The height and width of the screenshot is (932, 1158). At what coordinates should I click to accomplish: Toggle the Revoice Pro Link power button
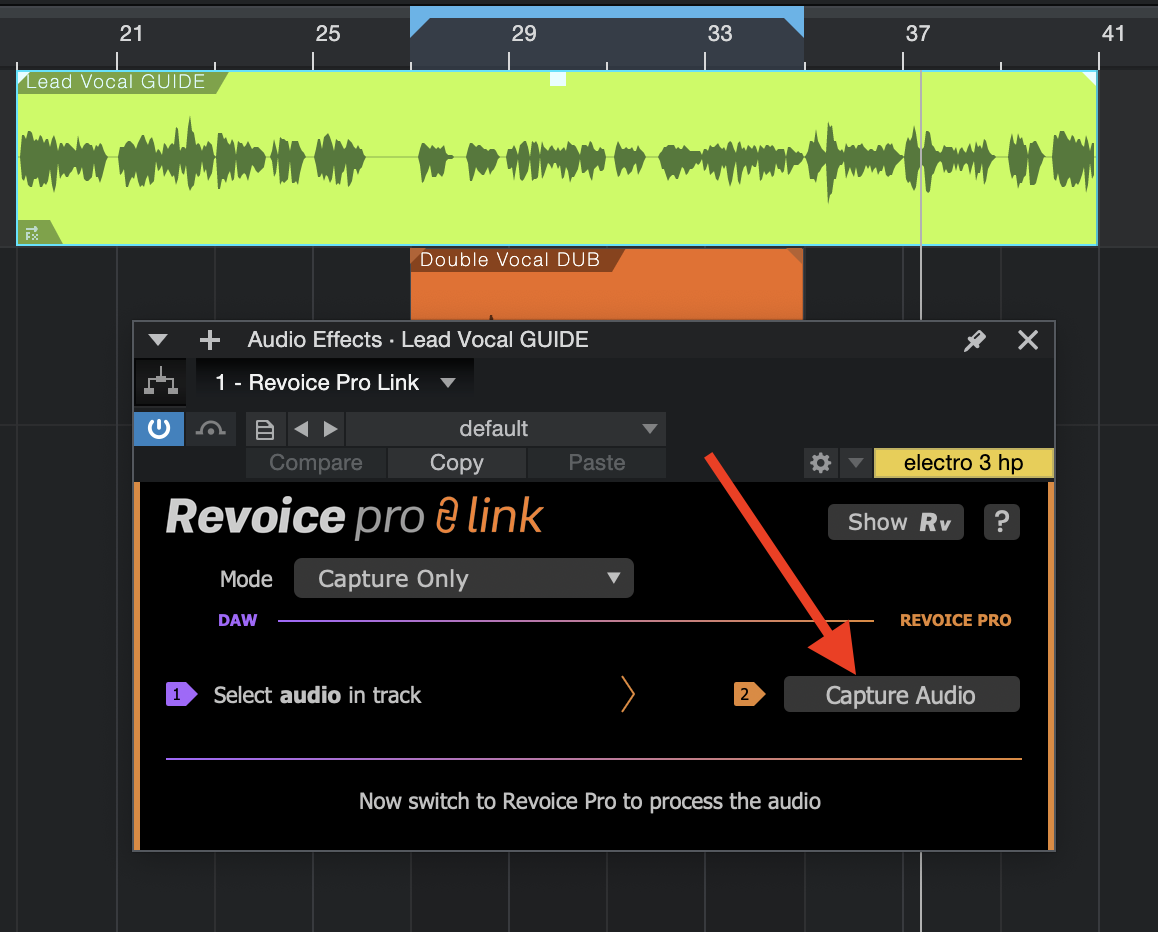[x=159, y=429]
